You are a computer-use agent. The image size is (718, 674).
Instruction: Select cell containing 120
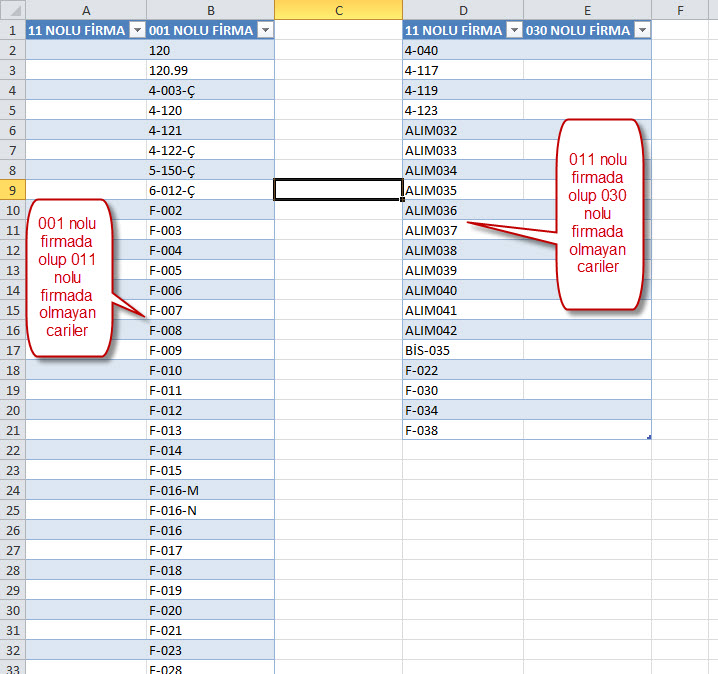click(211, 50)
